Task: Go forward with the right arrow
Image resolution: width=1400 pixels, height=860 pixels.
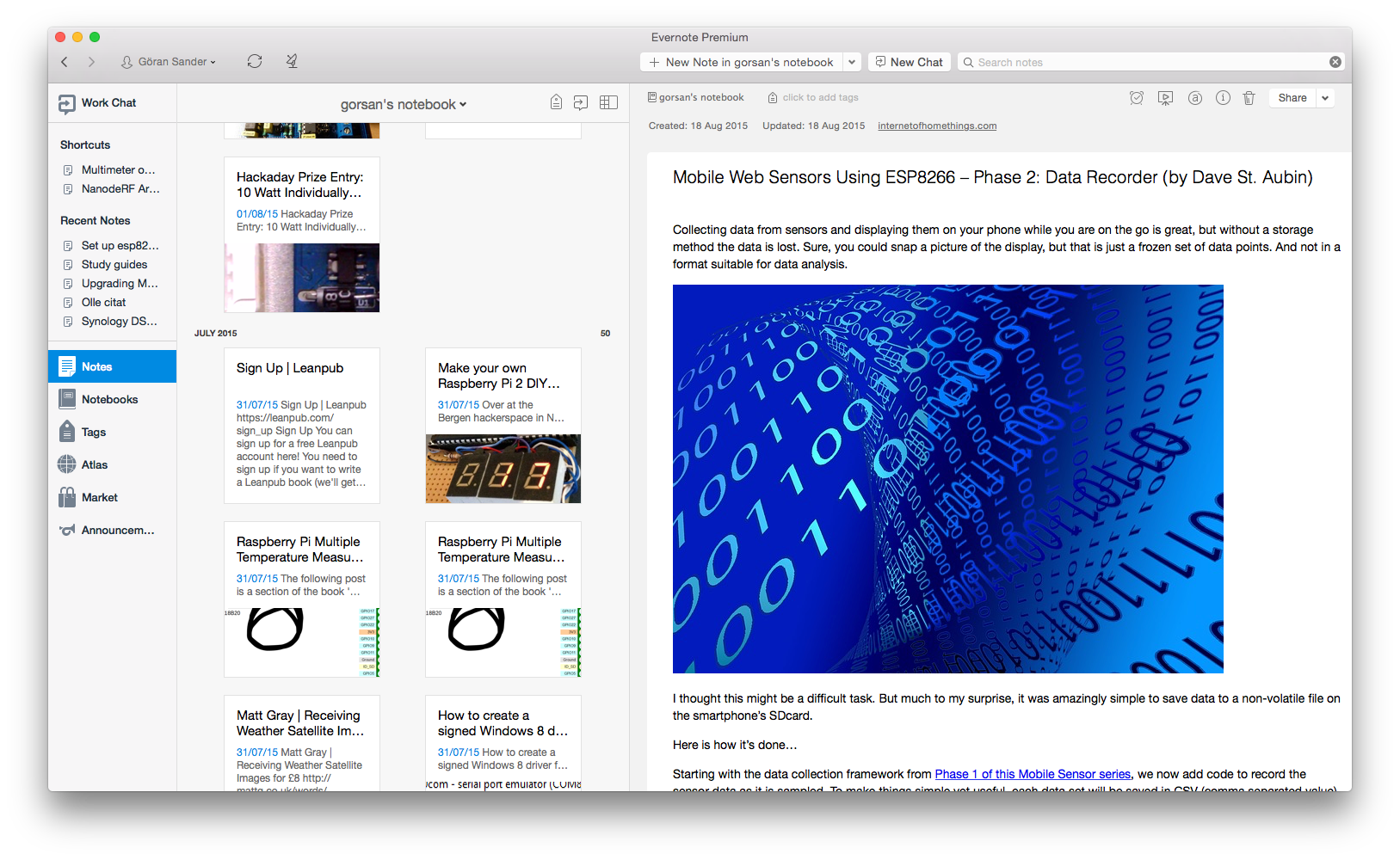Action: (x=91, y=62)
